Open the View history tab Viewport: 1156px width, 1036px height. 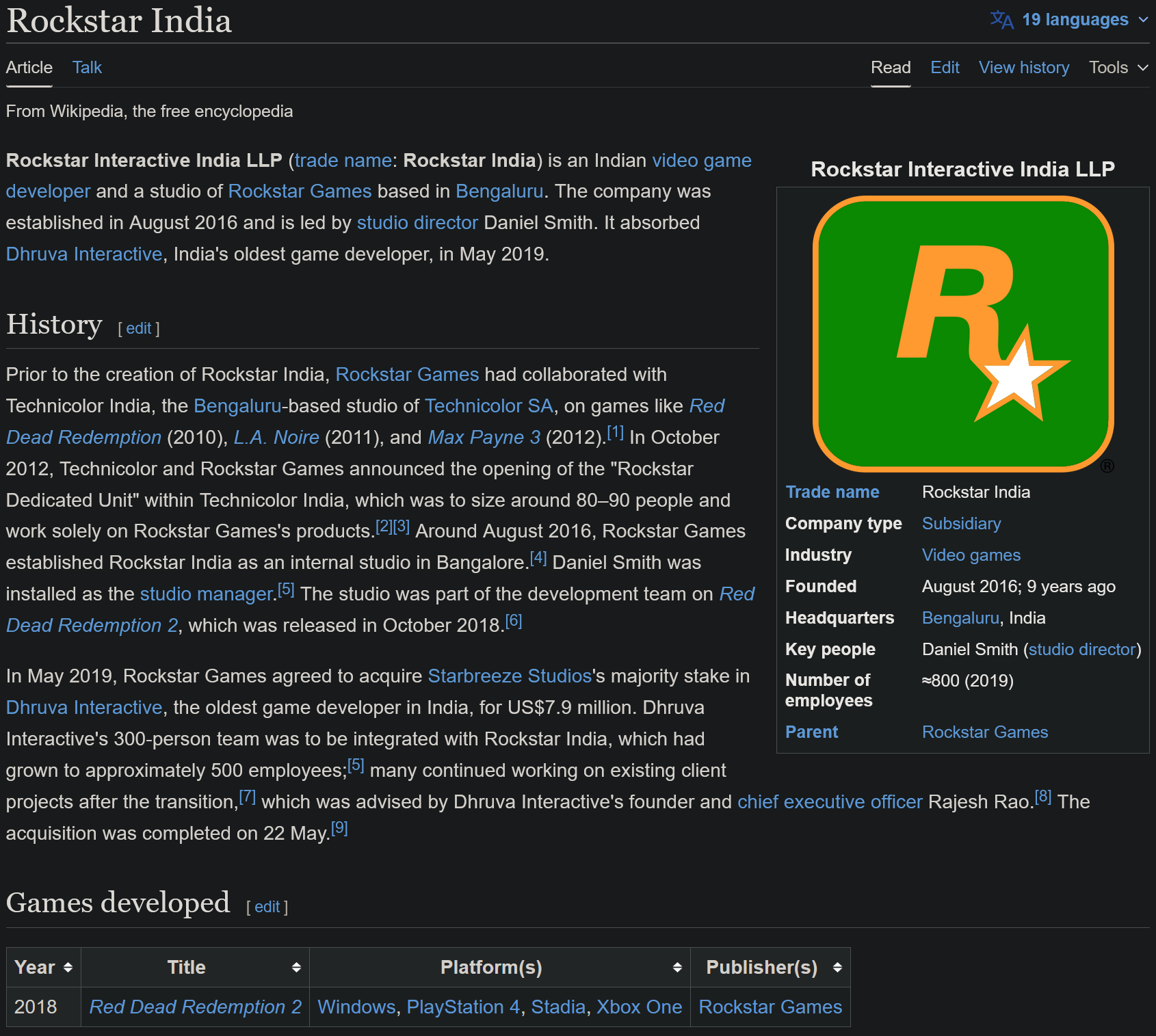pos(1024,67)
